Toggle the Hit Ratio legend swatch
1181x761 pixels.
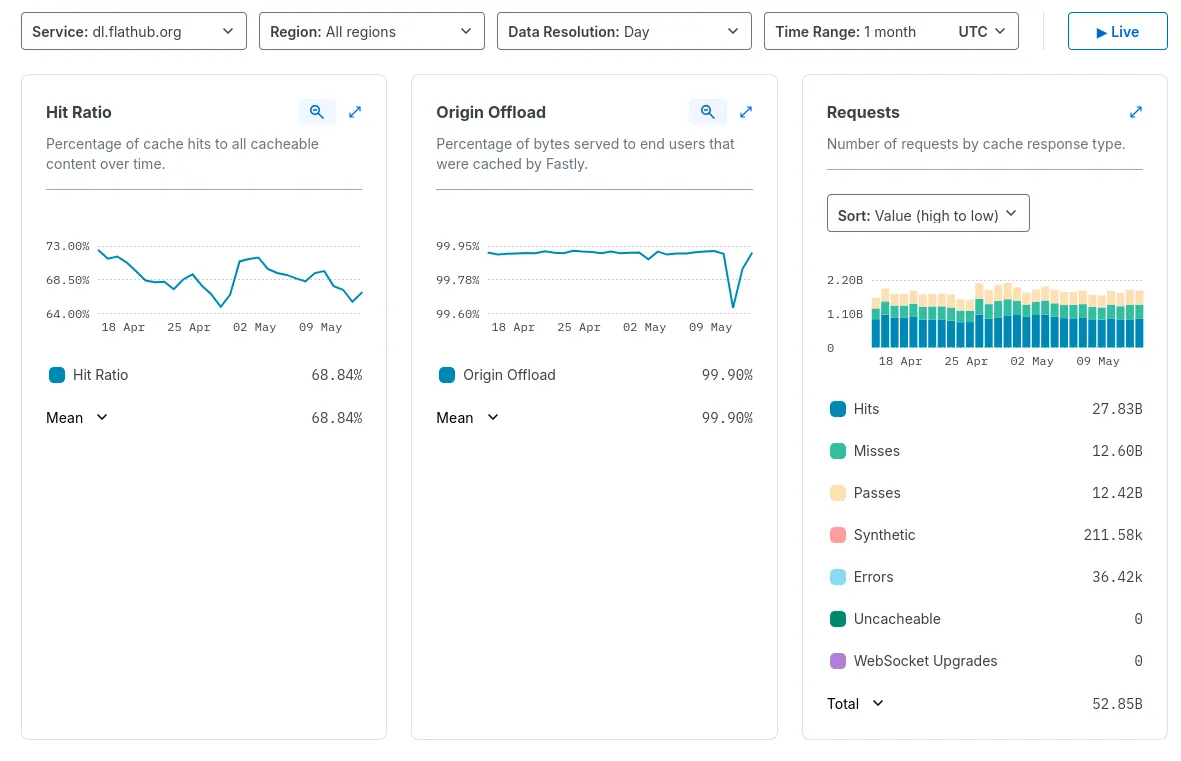(x=56, y=375)
